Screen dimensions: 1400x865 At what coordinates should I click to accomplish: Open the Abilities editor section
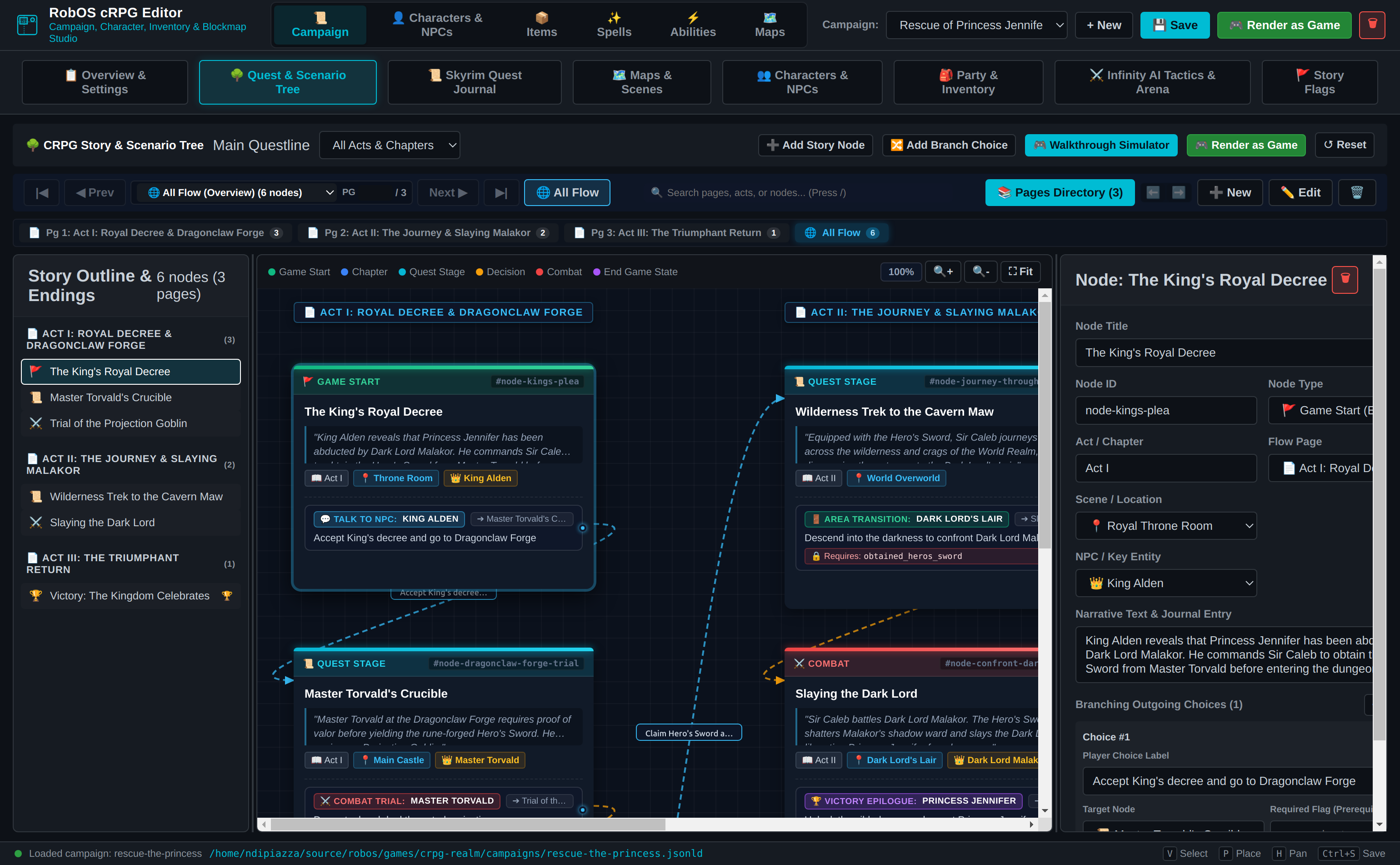tap(693, 25)
